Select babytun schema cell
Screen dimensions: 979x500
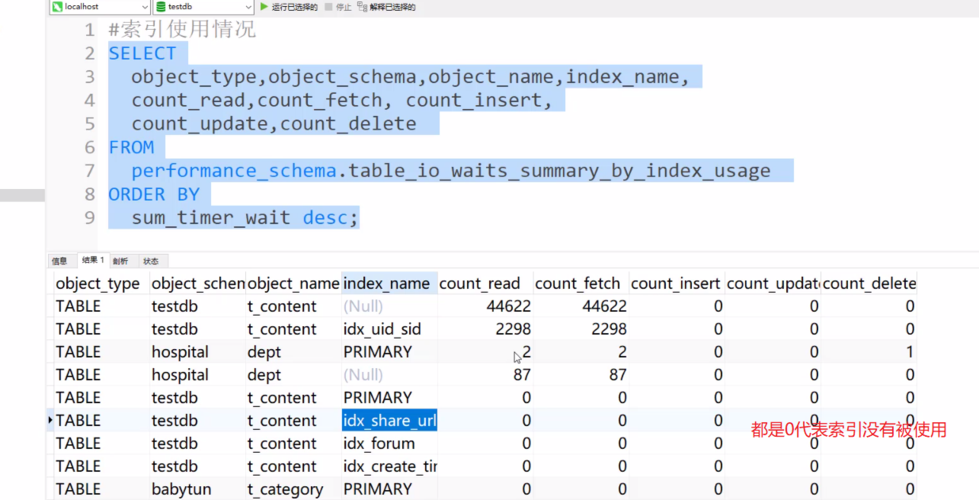pos(197,489)
